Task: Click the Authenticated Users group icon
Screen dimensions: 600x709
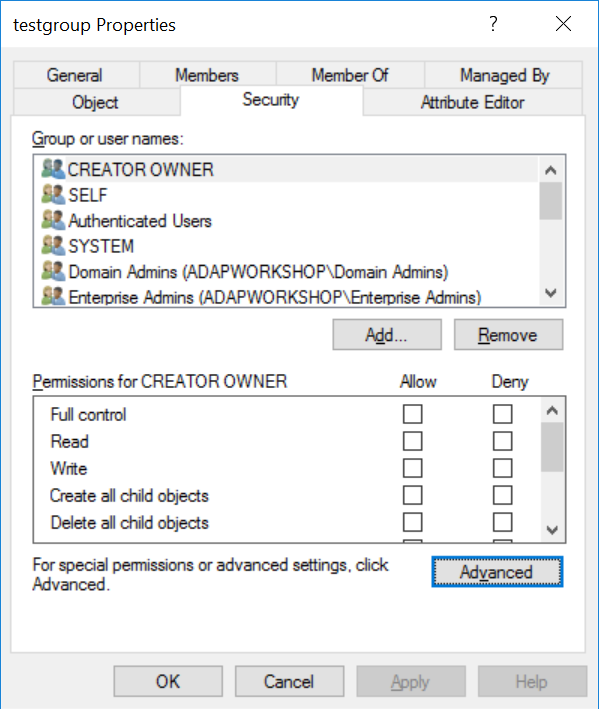Action: (53, 220)
